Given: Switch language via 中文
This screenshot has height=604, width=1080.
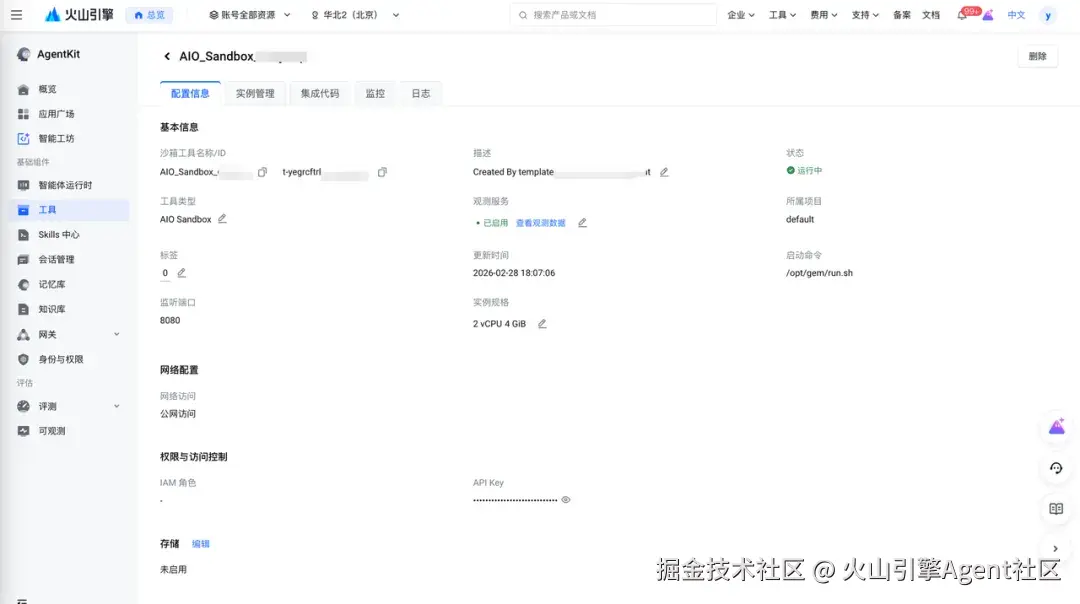Looking at the screenshot, I should (x=1016, y=14).
